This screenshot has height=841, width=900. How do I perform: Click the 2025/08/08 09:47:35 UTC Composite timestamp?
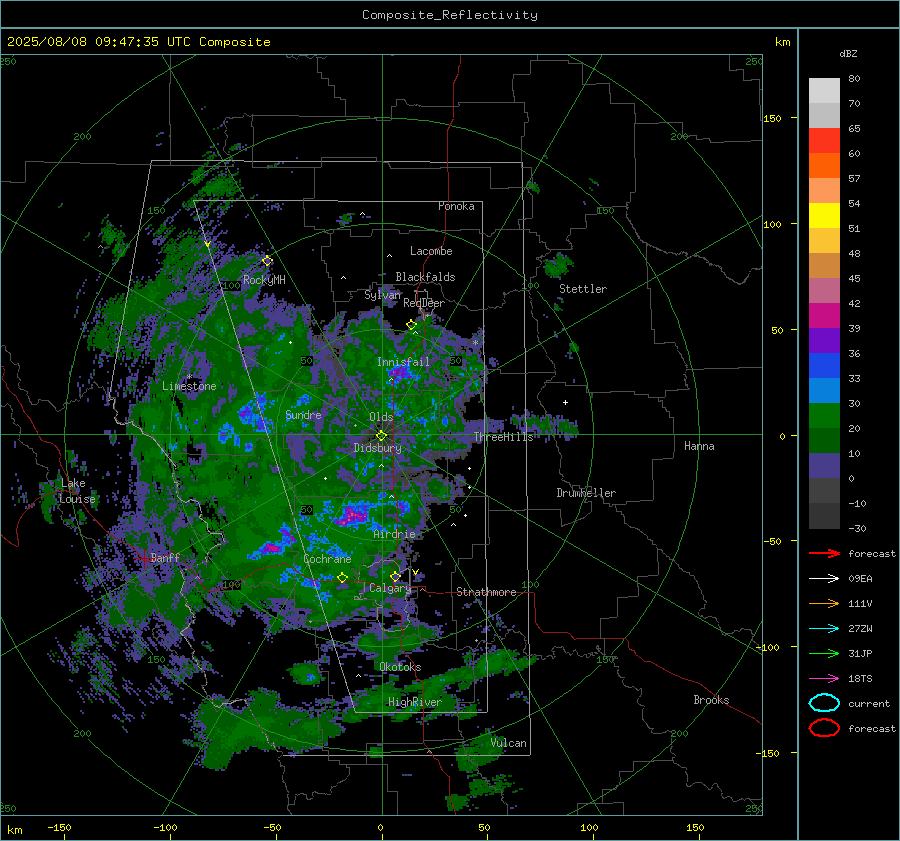coord(138,42)
